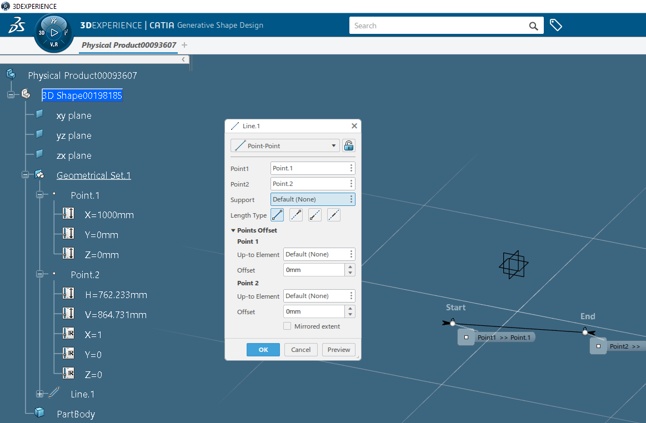Open the Point-Point line type dropdown
This screenshot has width=646, height=423.
[285, 146]
